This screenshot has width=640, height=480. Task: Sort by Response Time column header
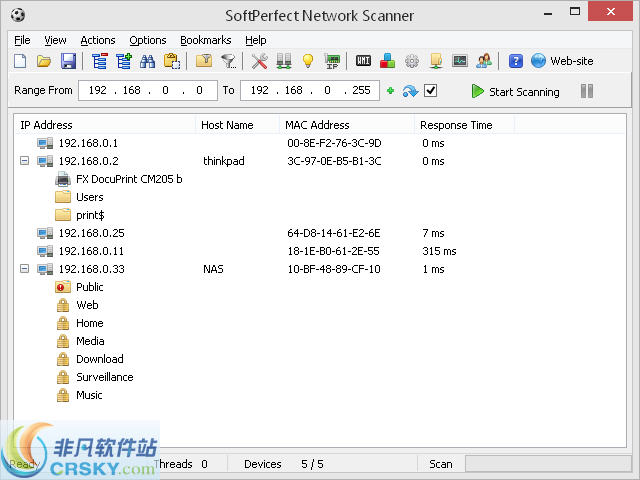click(464, 125)
